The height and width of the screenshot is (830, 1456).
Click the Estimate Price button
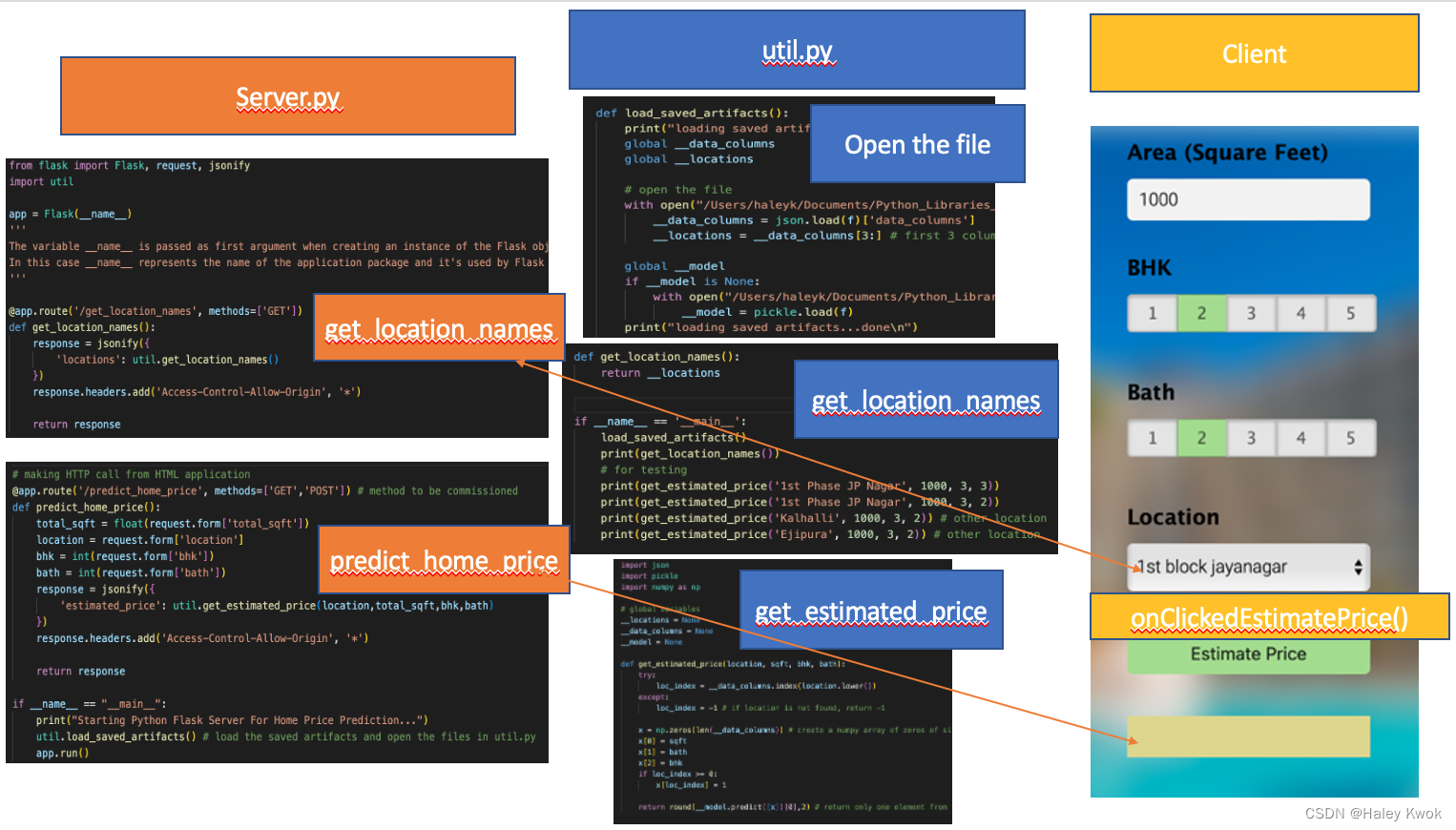[1248, 655]
